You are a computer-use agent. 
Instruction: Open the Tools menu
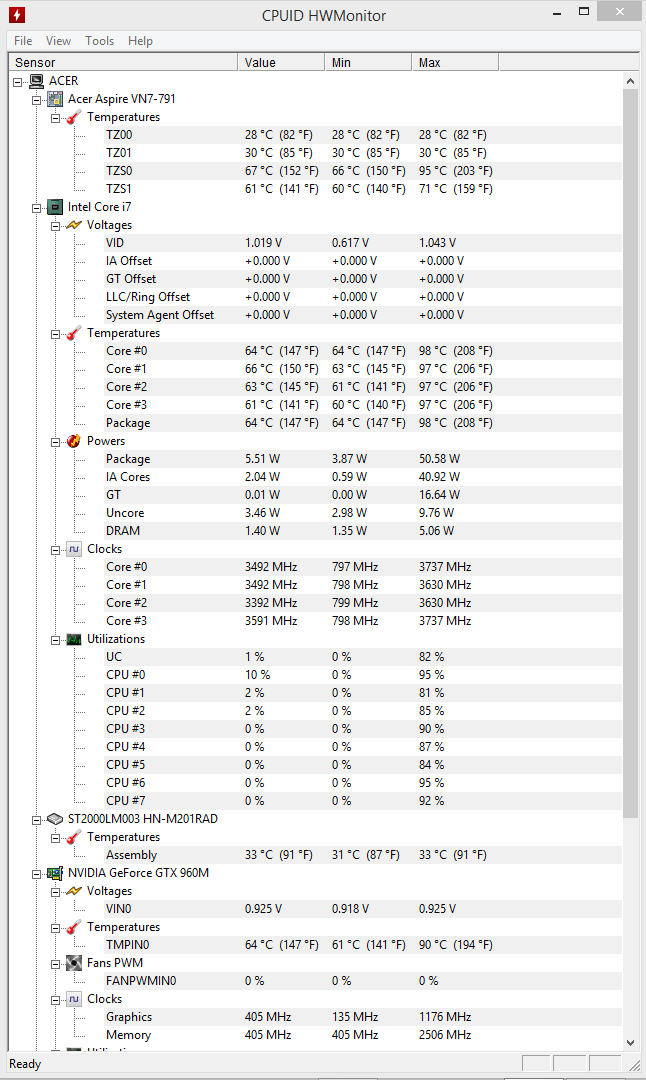point(99,41)
